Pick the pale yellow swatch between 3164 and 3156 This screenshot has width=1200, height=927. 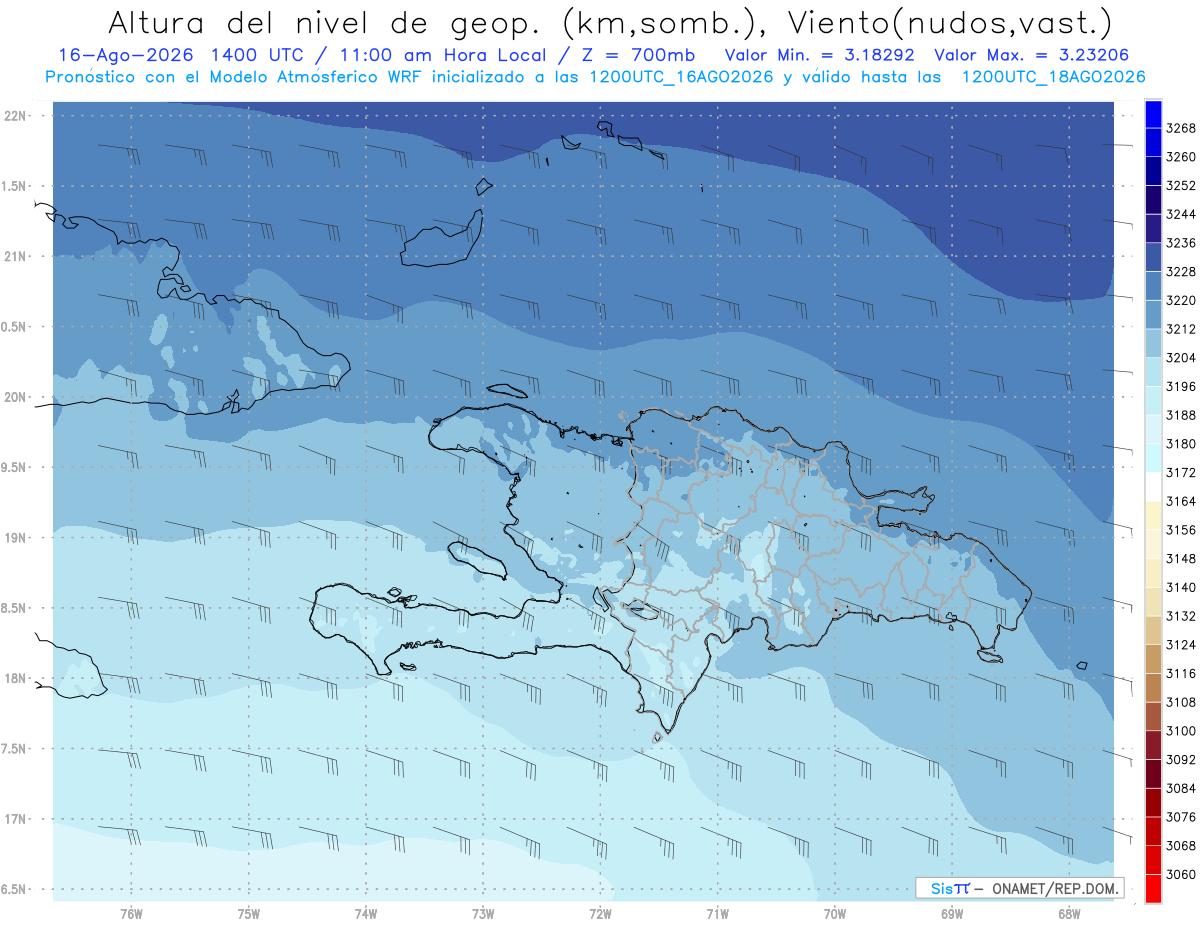click(x=1152, y=515)
